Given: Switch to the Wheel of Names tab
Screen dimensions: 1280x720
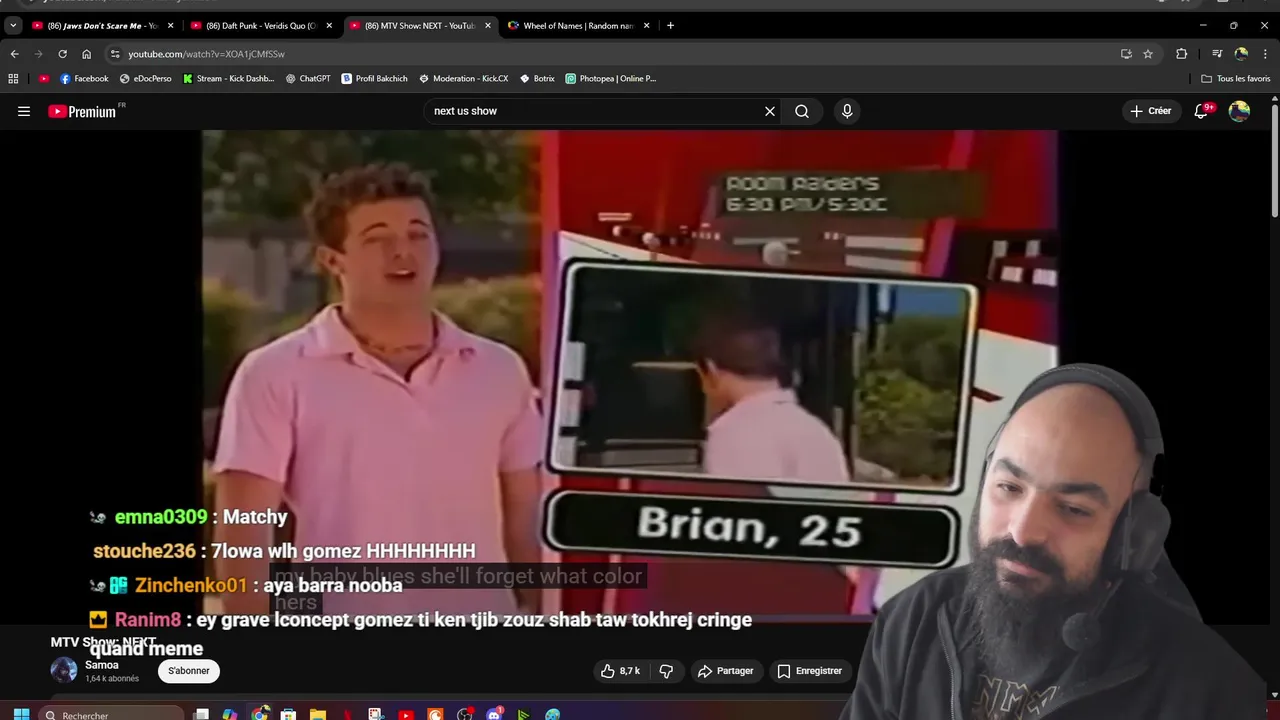Looking at the screenshot, I should point(578,26).
